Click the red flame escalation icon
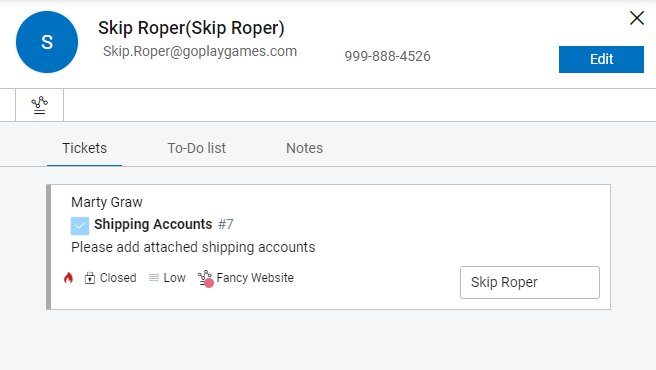 pyautogui.click(x=68, y=278)
